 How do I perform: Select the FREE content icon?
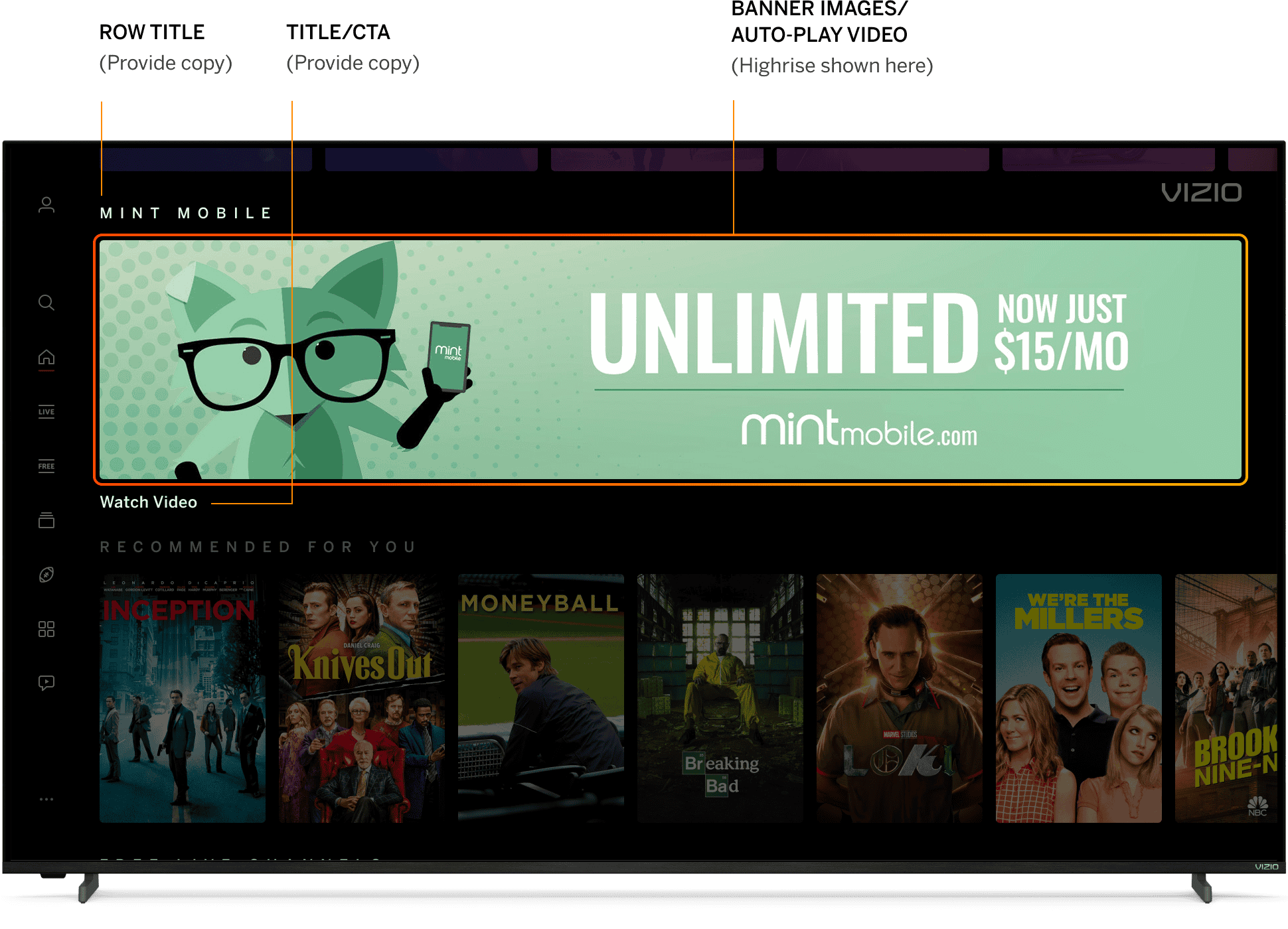(46, 466)
